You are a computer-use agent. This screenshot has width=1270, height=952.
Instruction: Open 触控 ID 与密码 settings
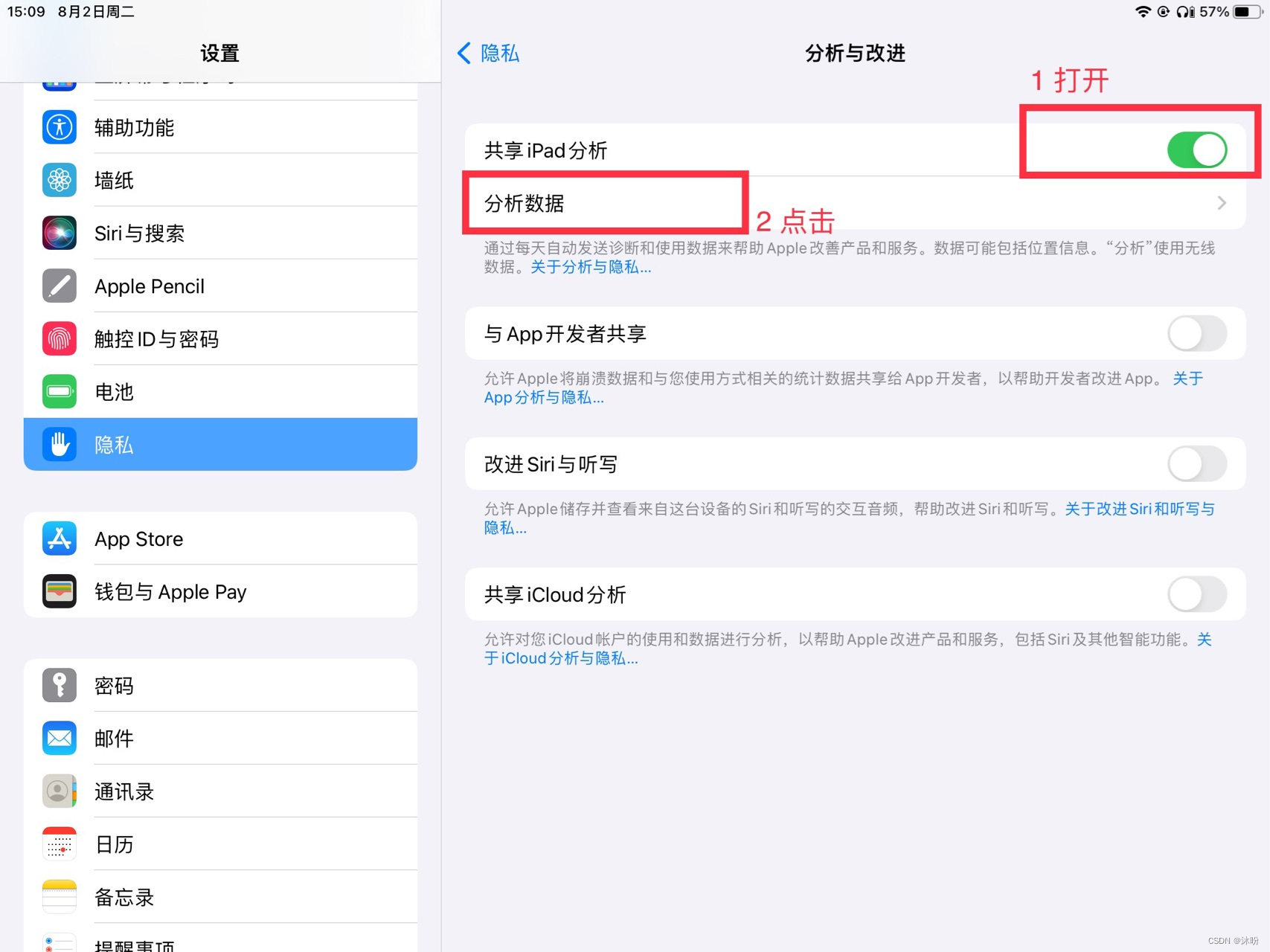(x=220, y=338)
